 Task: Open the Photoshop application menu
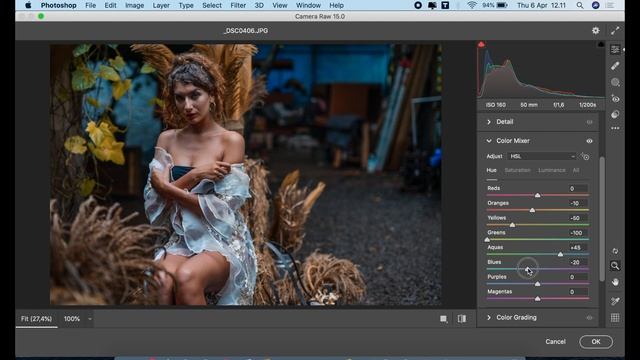58,5
